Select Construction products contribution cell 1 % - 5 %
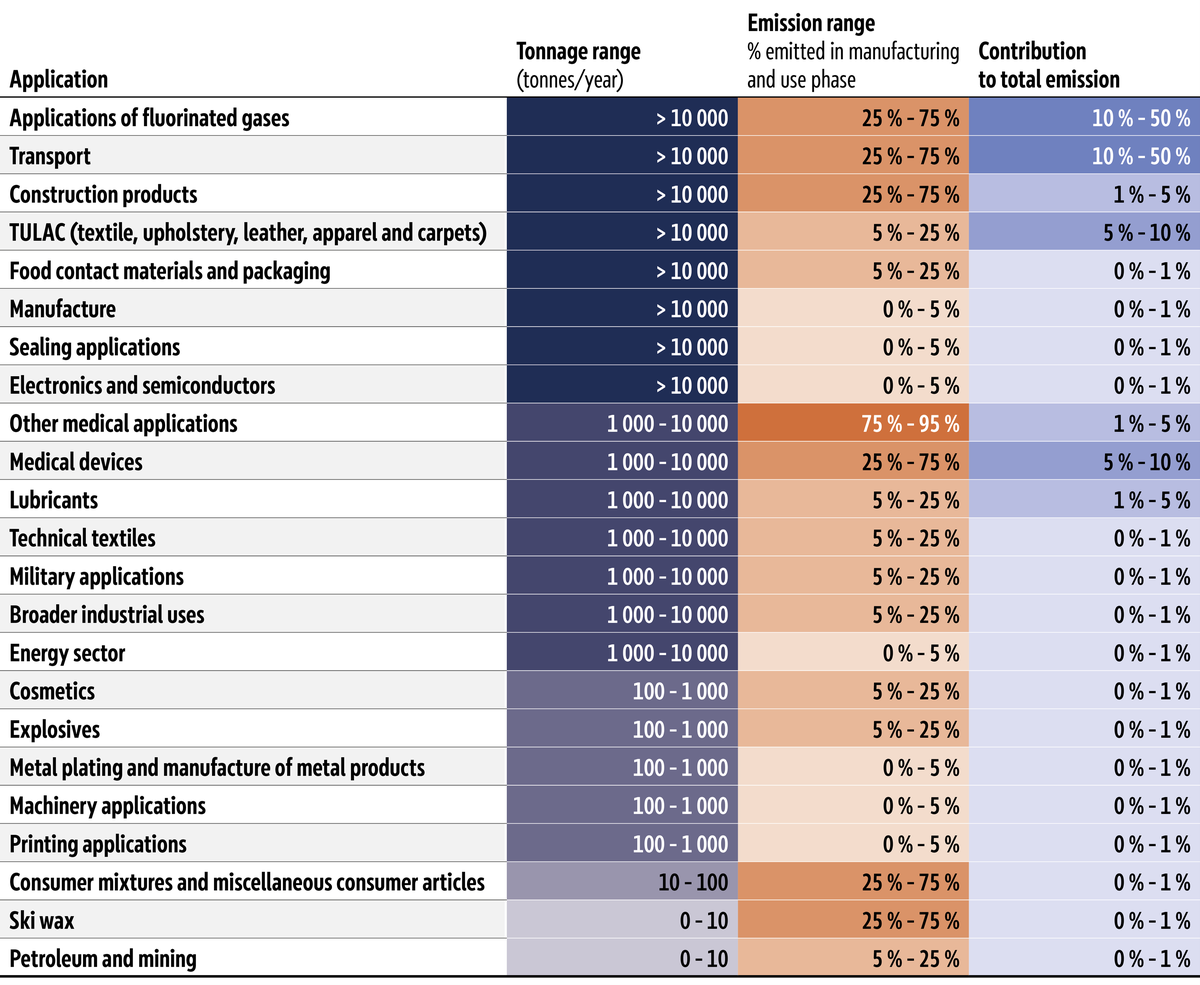 [1085, 194]
